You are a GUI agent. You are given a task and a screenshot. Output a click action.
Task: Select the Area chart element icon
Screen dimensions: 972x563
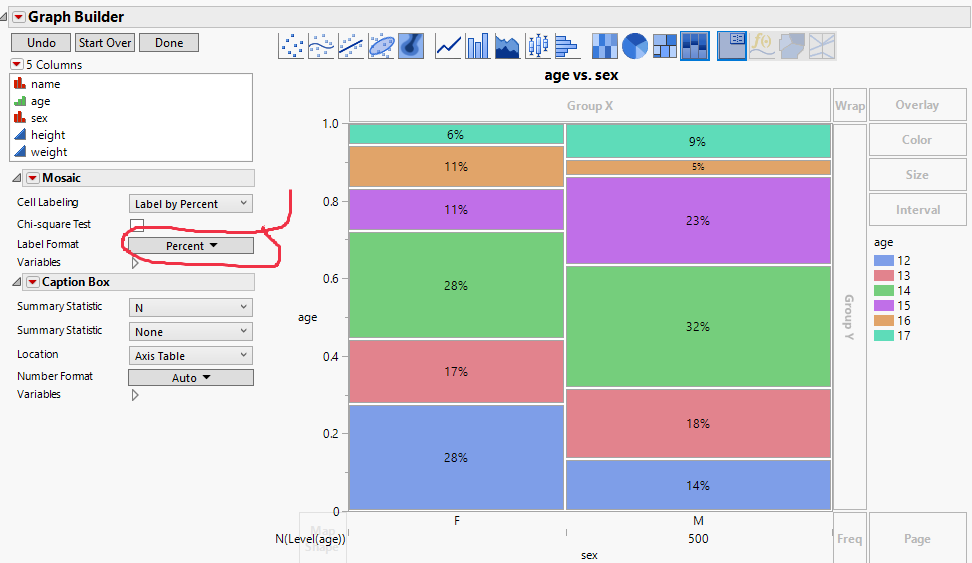coord(508,46)
